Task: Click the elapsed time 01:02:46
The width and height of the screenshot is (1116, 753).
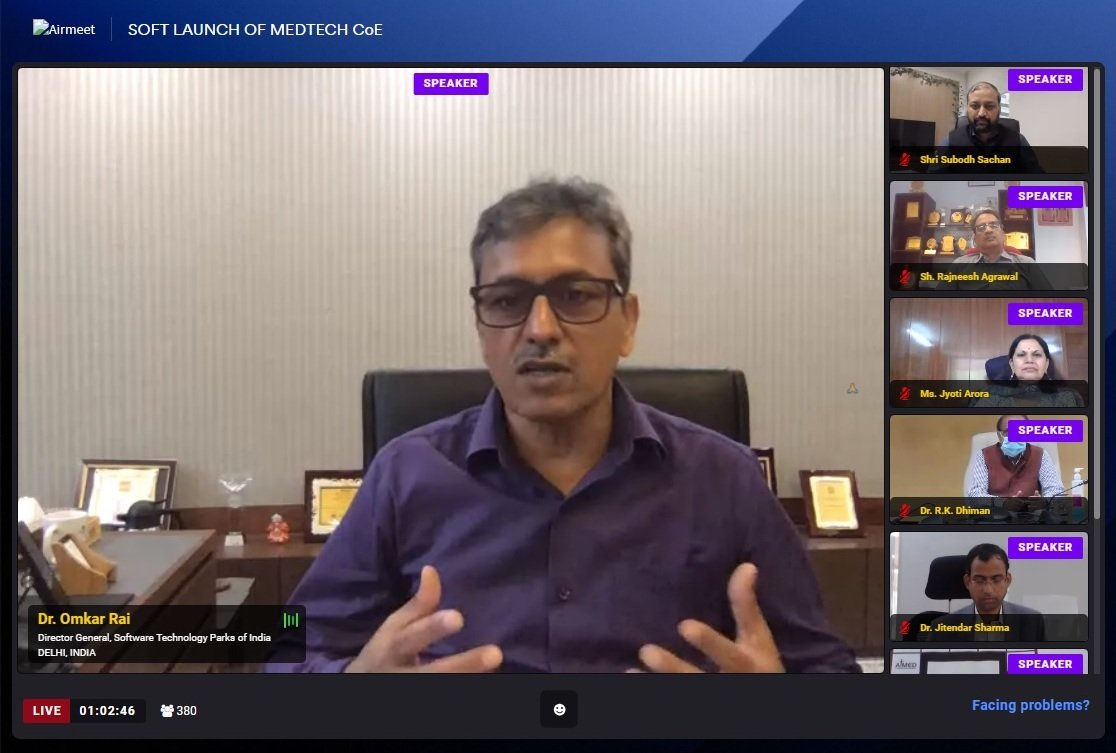Action: click(107, 710)
